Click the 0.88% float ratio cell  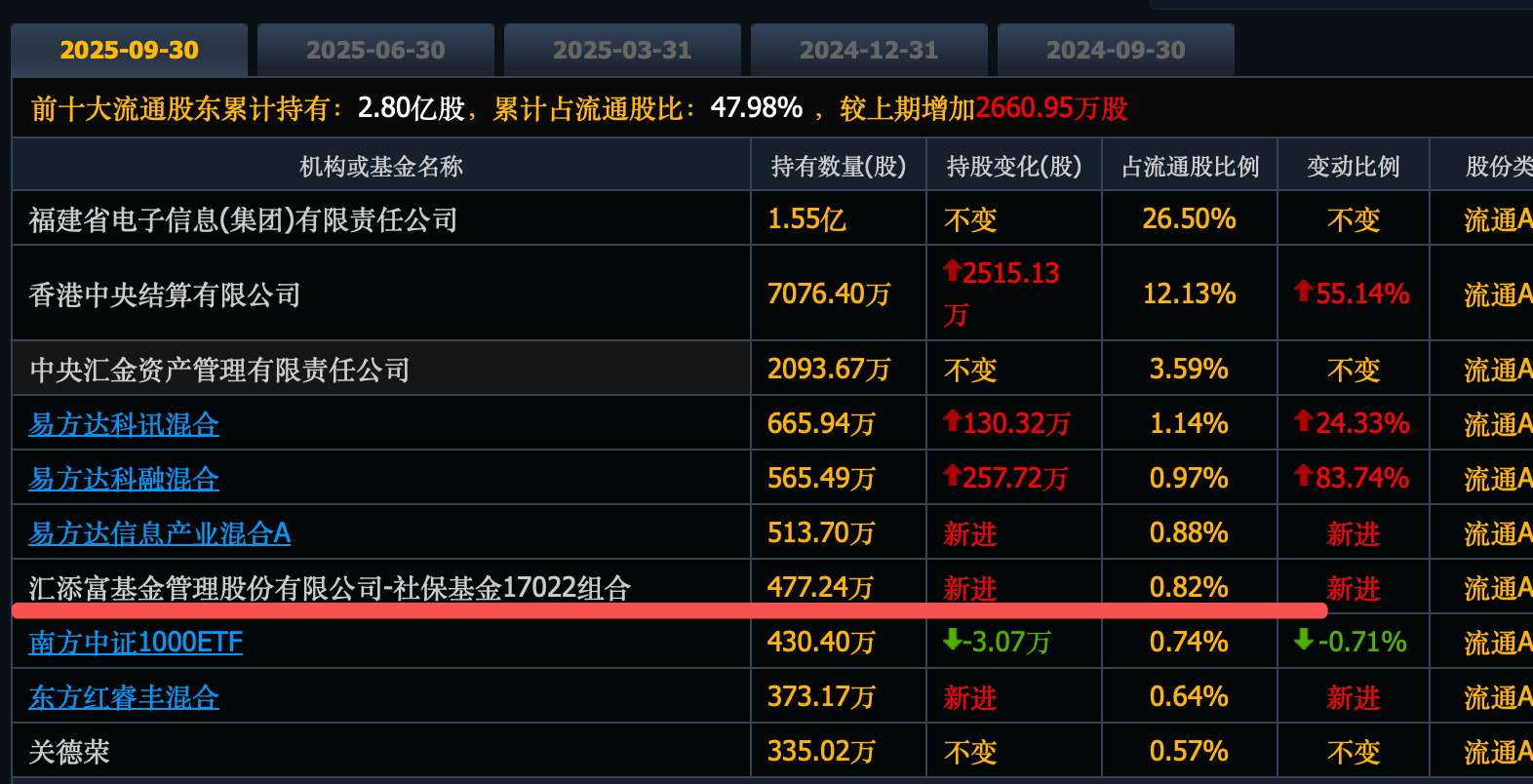coord(1190,532)
